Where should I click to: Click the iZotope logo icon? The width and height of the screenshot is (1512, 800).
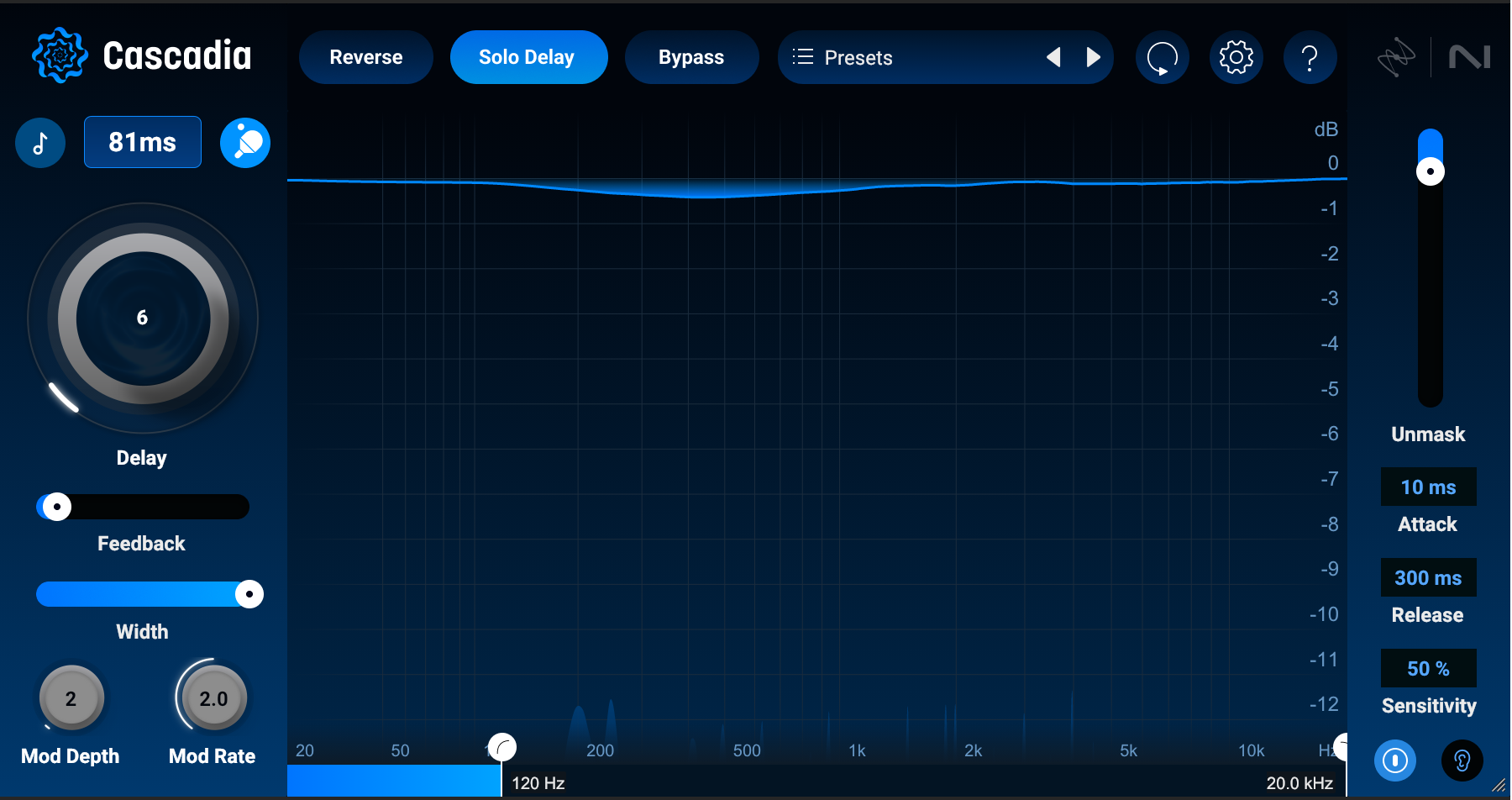1396,57
